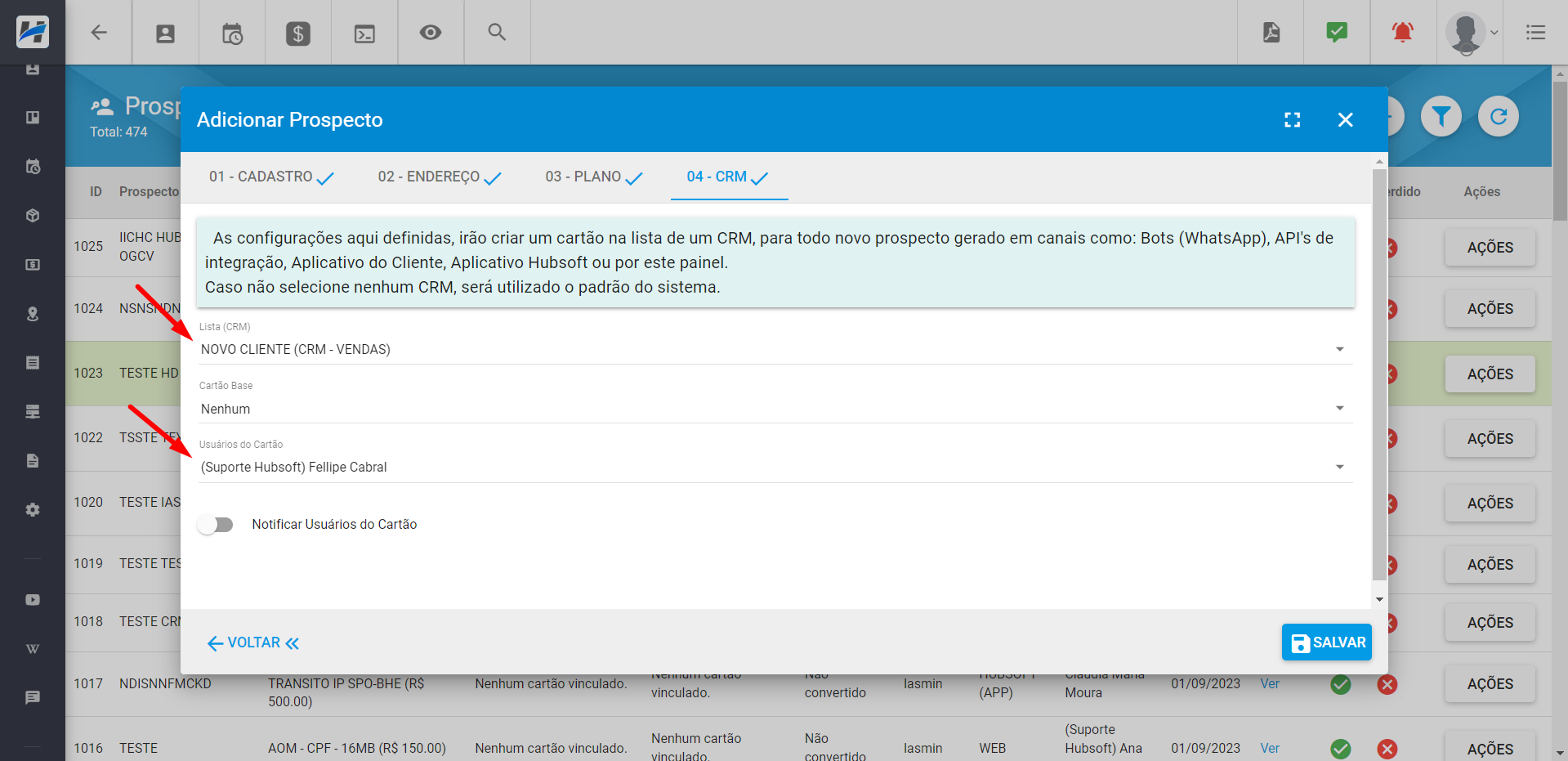The height and width of the screenshot is (761, 1568).
Task: Click NDISNNFMCKD prospect name
Action: point(165,684)
